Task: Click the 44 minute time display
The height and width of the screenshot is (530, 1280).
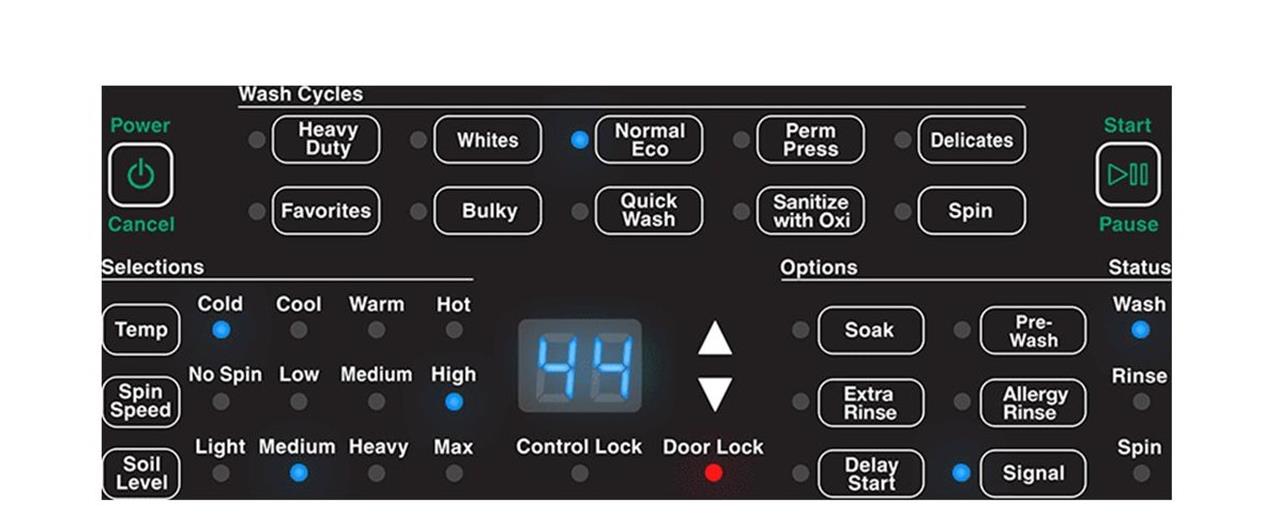Action: click(580, 366)
